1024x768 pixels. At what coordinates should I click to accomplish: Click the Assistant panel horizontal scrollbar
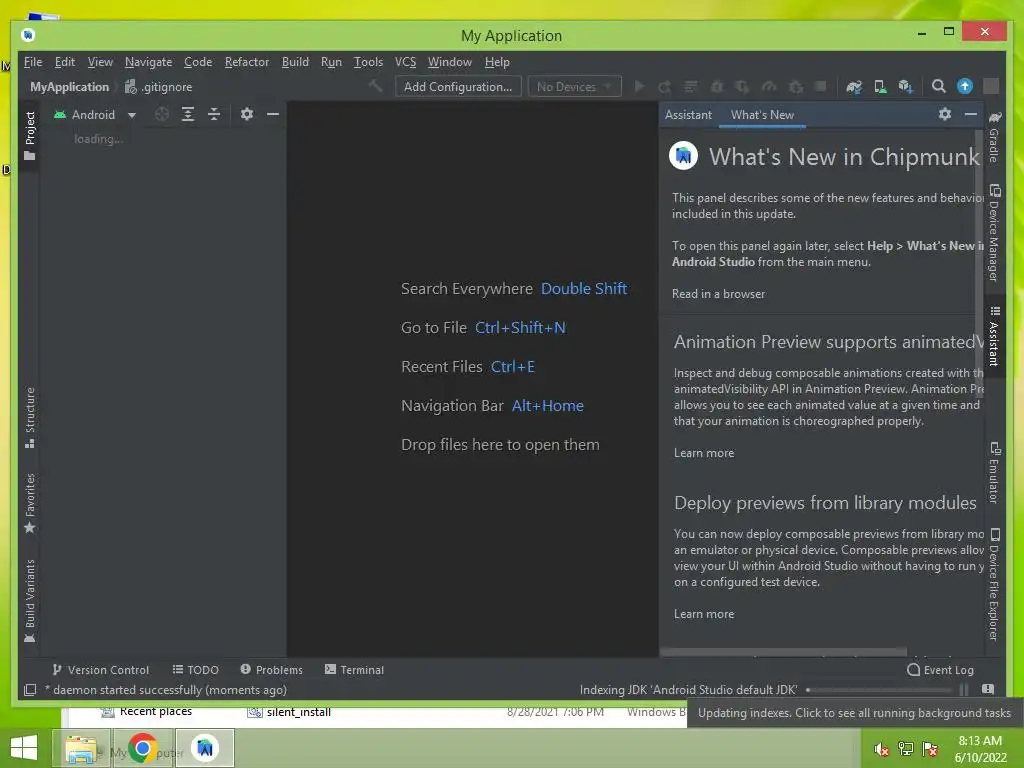click(784, 652)
